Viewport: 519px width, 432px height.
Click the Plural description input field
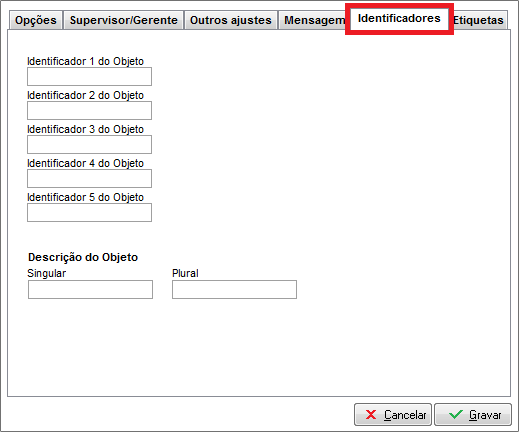234,289
